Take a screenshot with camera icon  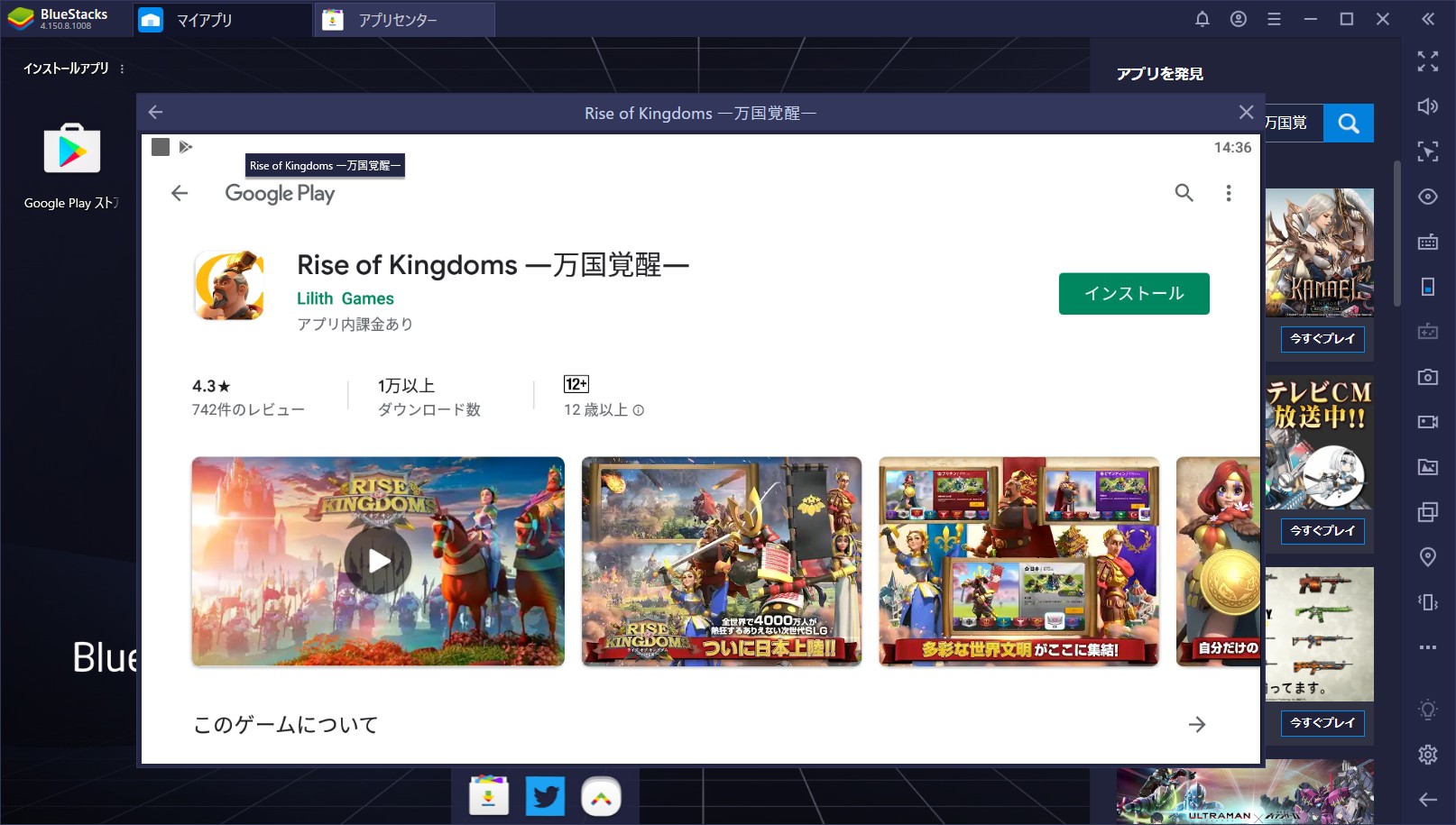(x=1427, y=377)
